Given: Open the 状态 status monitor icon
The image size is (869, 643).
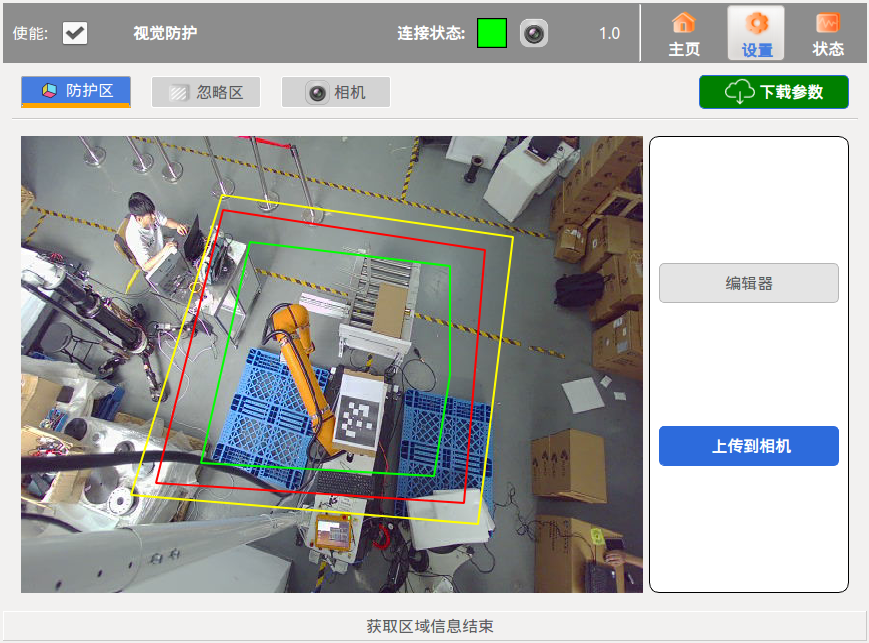Looking at the screenshot, I should point(827,23).
